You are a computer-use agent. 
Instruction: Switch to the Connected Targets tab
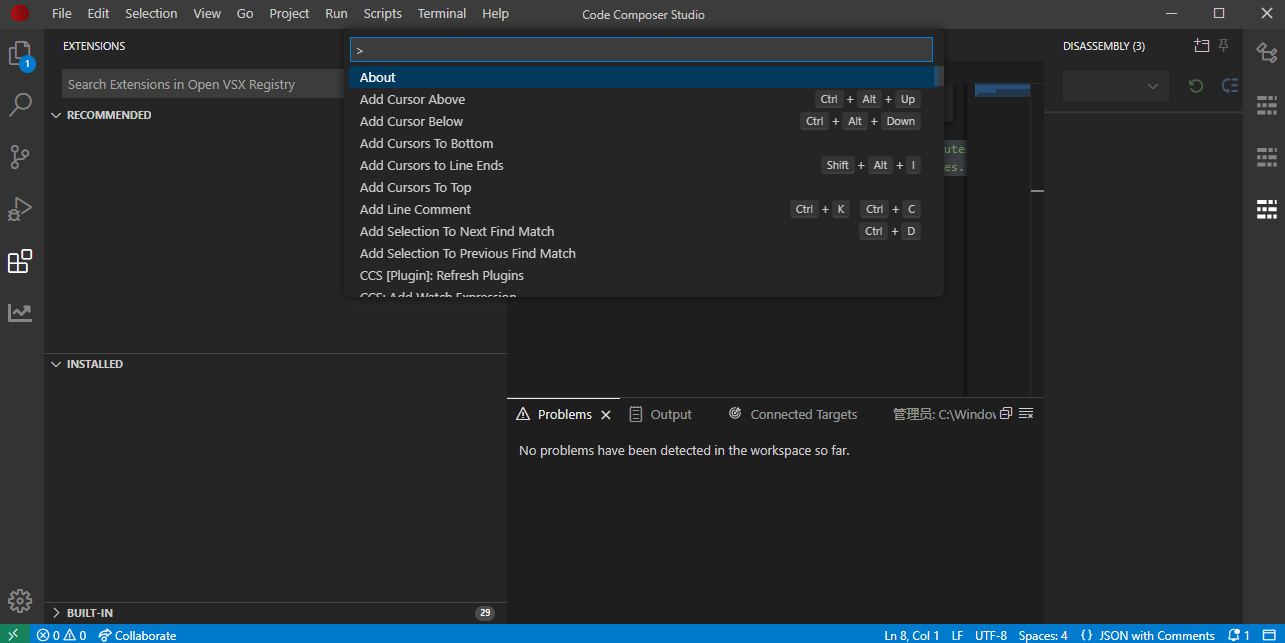click(x=793, y=415)
